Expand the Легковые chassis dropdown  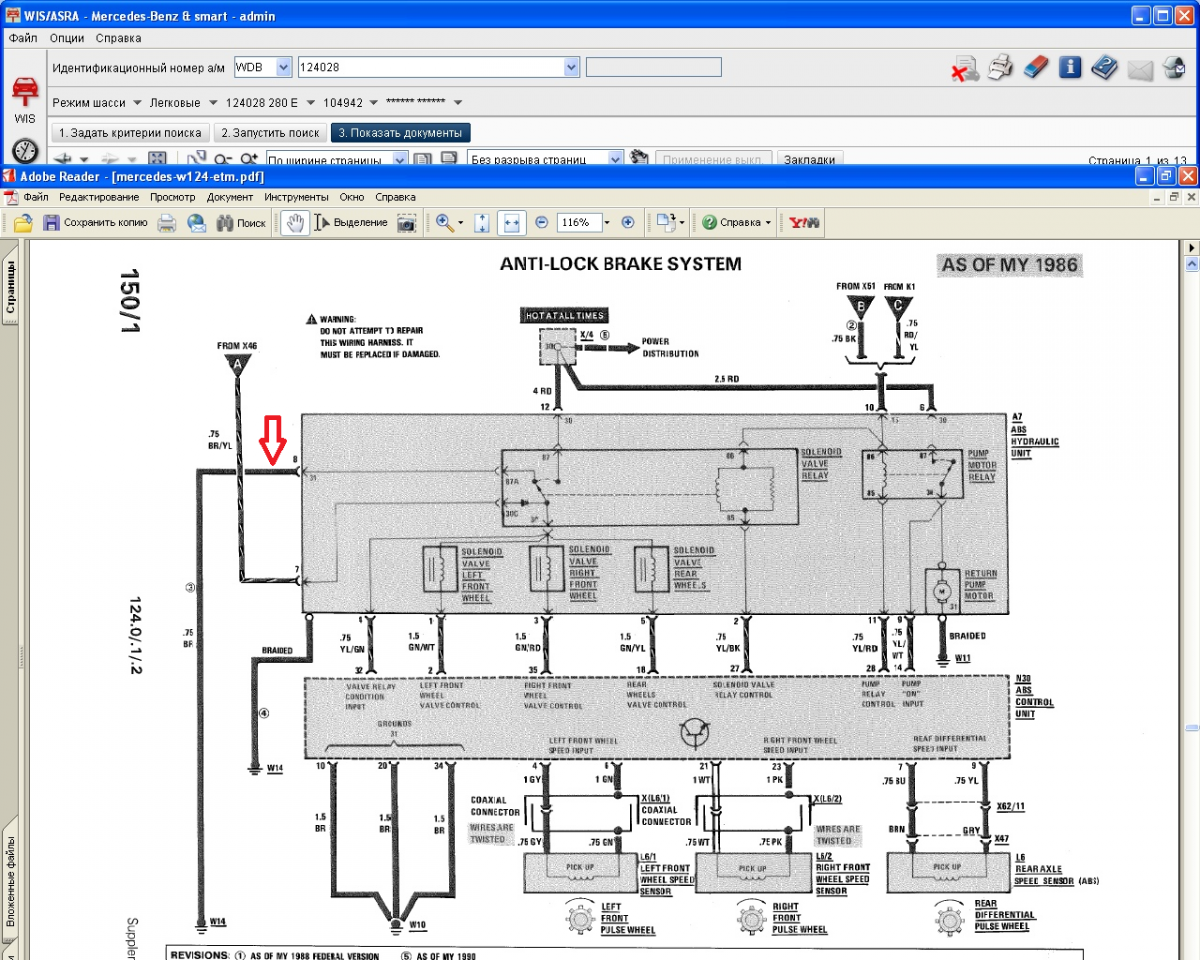tap(210, 103)
